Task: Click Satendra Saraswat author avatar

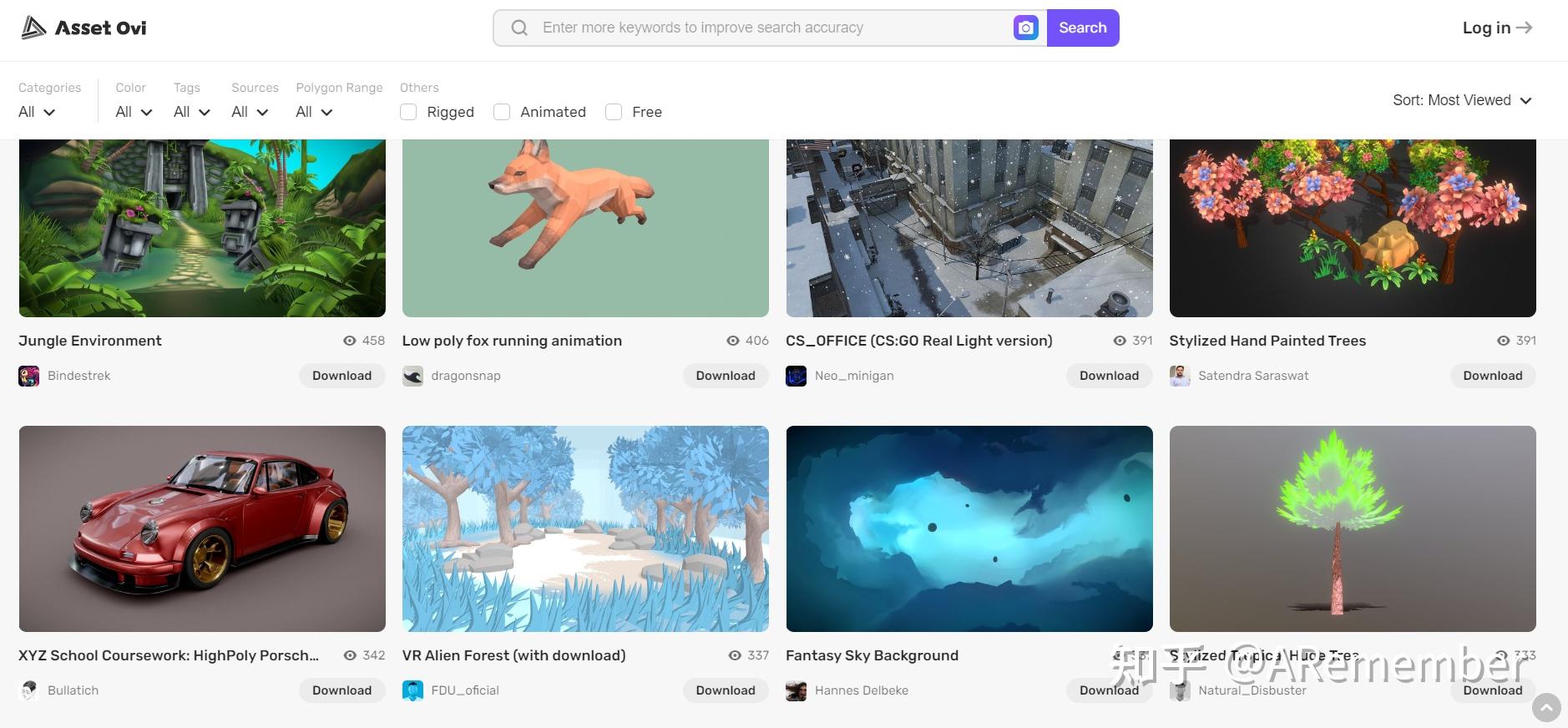Action: 1180,376
